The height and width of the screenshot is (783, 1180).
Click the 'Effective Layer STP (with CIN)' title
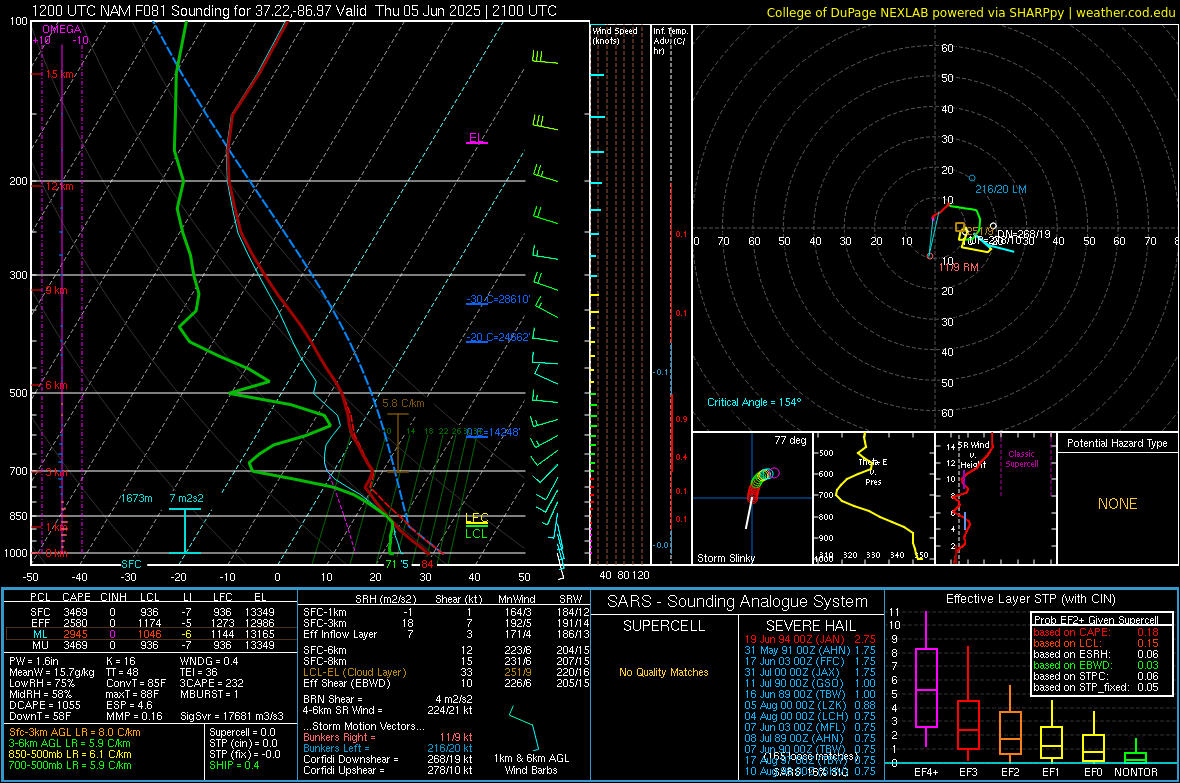(x=1030, y=599)
